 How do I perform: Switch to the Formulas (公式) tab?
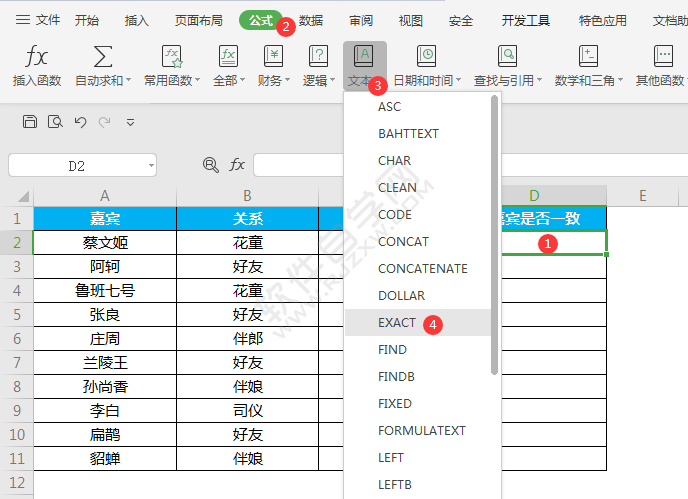[261, 20]
